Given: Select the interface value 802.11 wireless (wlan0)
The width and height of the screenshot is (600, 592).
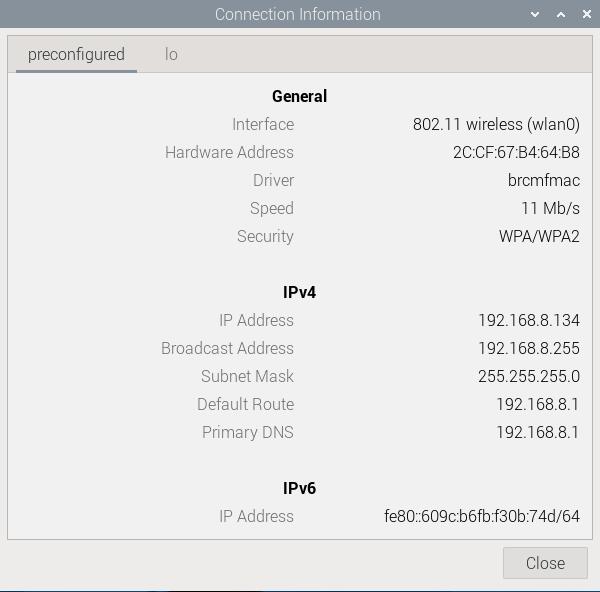Looking at the screenshot, I should (x=496, y=124).
